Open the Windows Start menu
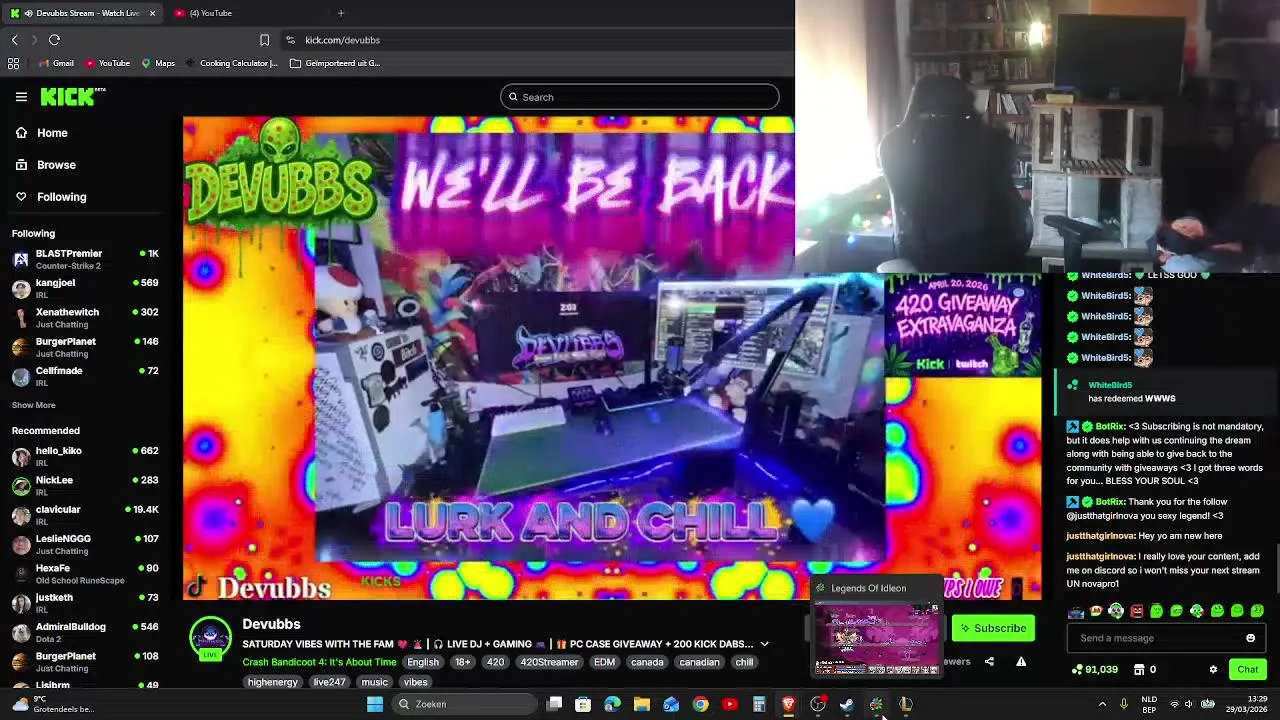The width and height of the screenshot is (1280, 720). pos(375,704)
